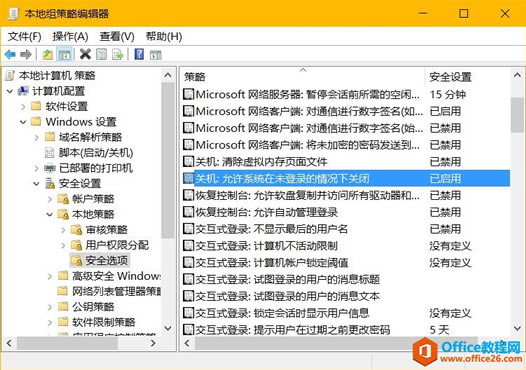Viewport: 526px width, 370px height.
Task: Collapse the Windows 设置 node
Action: 23,122
